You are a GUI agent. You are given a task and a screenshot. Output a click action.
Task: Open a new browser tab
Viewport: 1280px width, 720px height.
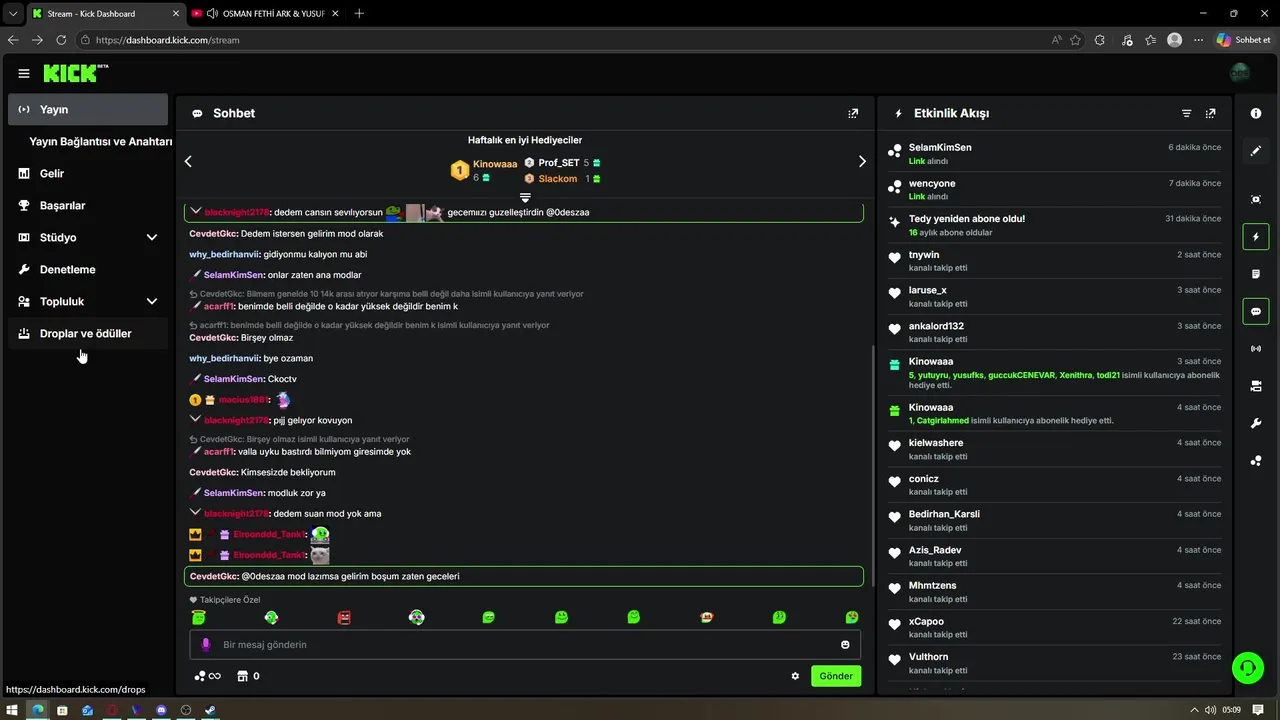click(x=359, y=13)
